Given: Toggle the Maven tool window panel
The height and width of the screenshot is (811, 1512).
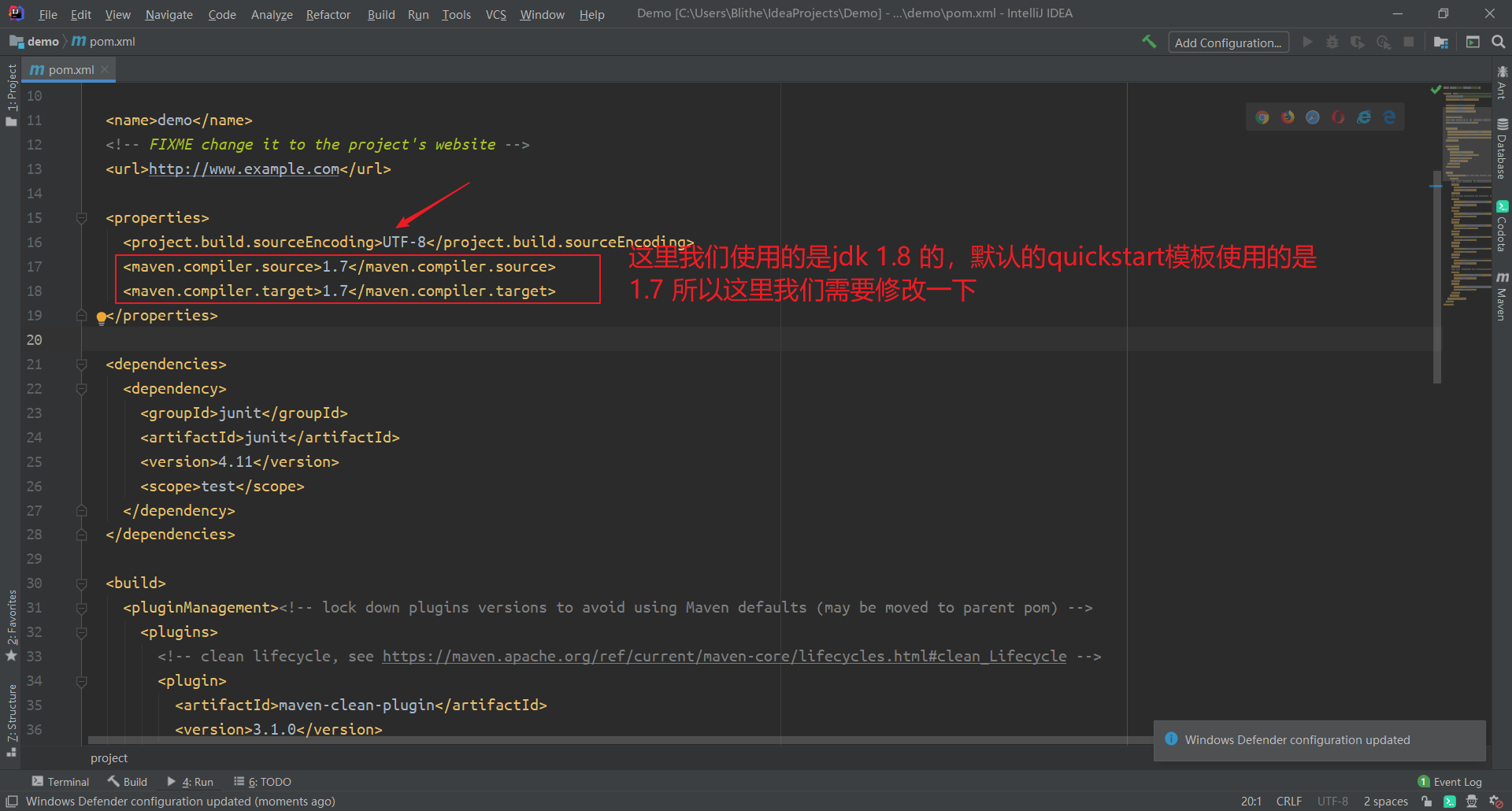Looking at the screenshot, I should click(x=1503, y=296).
